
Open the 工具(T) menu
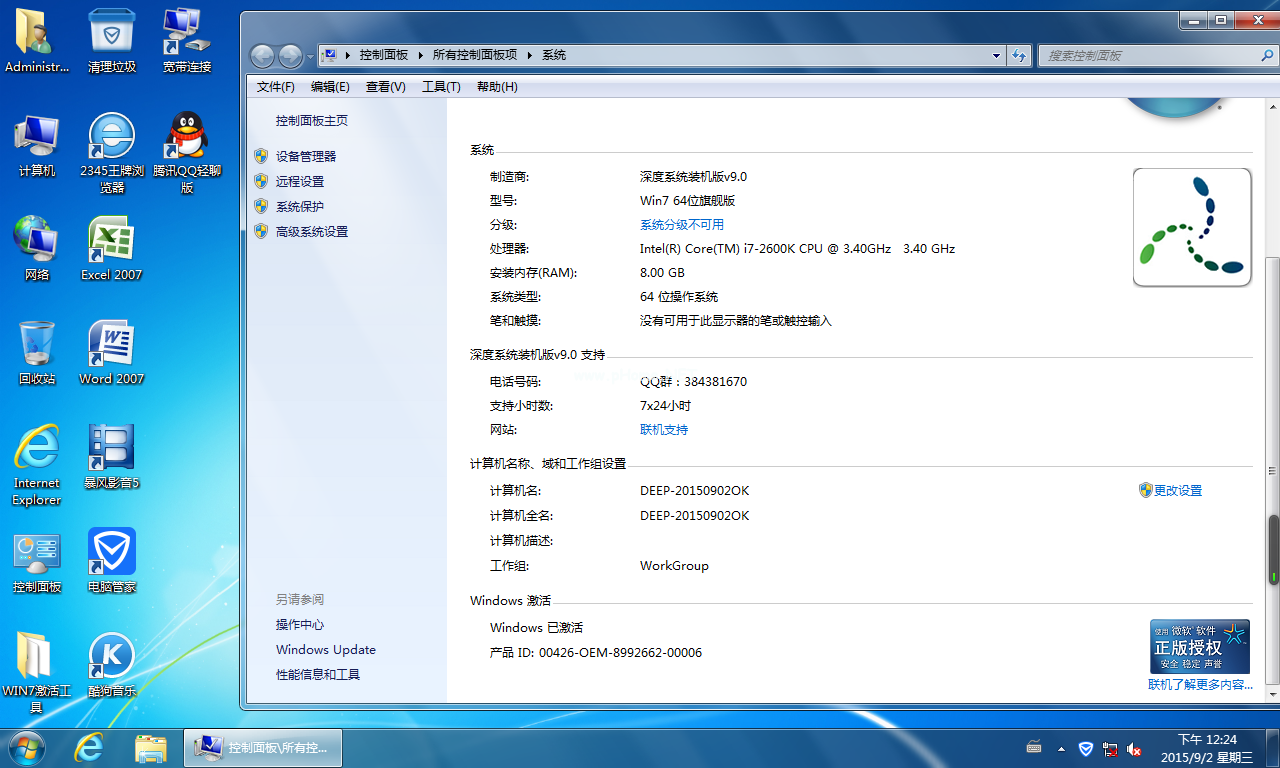[x=441, y=87]
